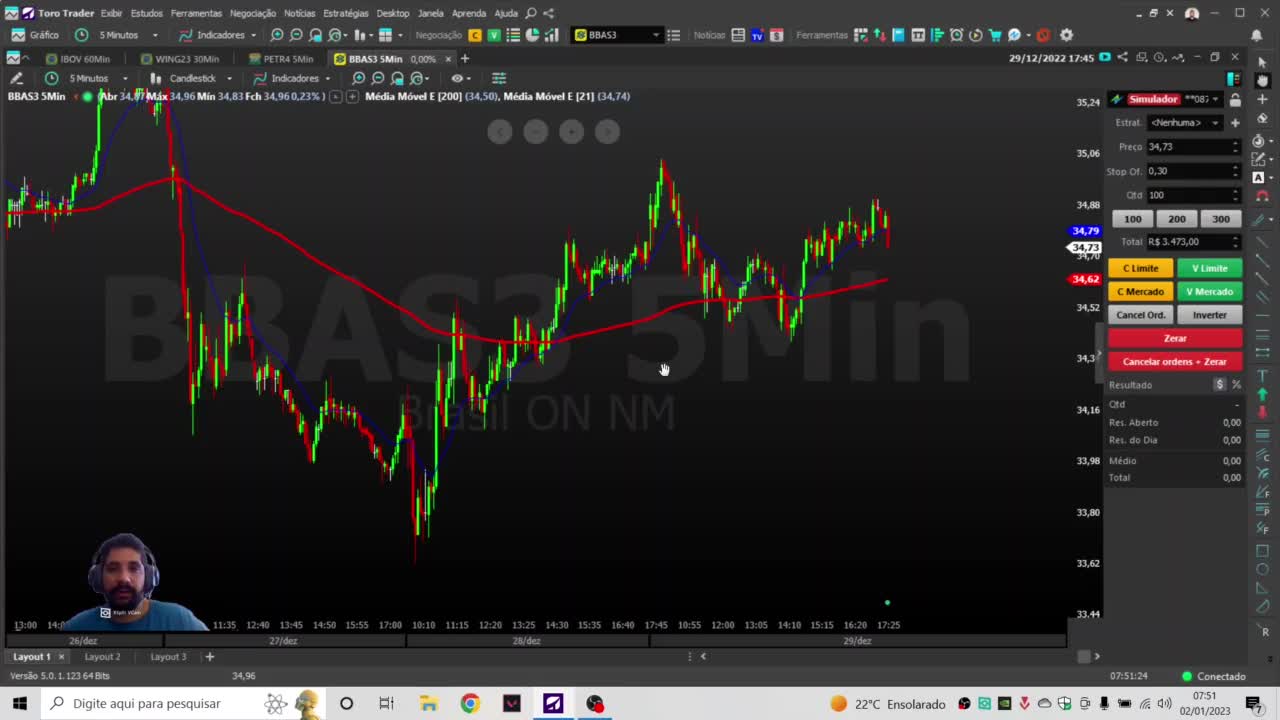The image size is (1280, 720).
Task: Zoom in on the BBAS3 chart
Action: (359, 78)
